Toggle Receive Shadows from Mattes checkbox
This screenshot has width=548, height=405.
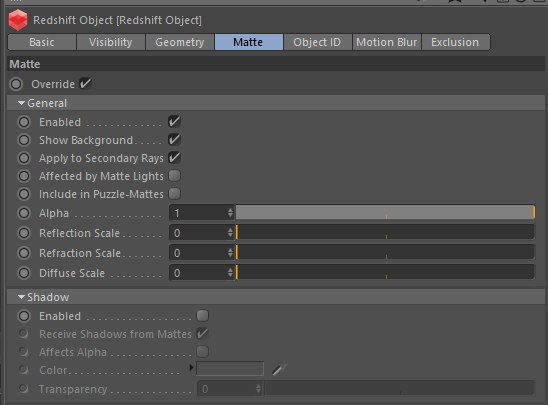(x=202, y=334)
